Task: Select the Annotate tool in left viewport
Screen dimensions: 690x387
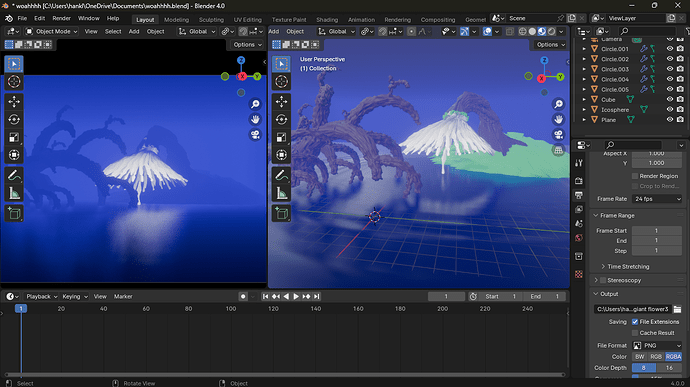Action: 14,175
